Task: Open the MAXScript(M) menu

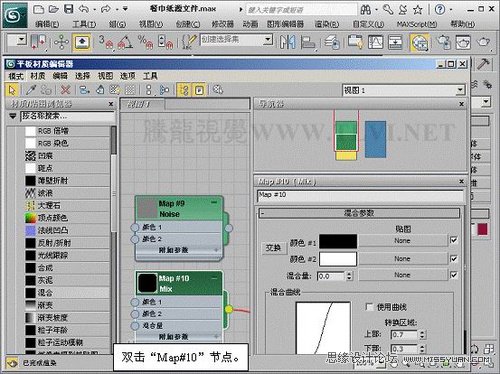Action: [417, 24]
